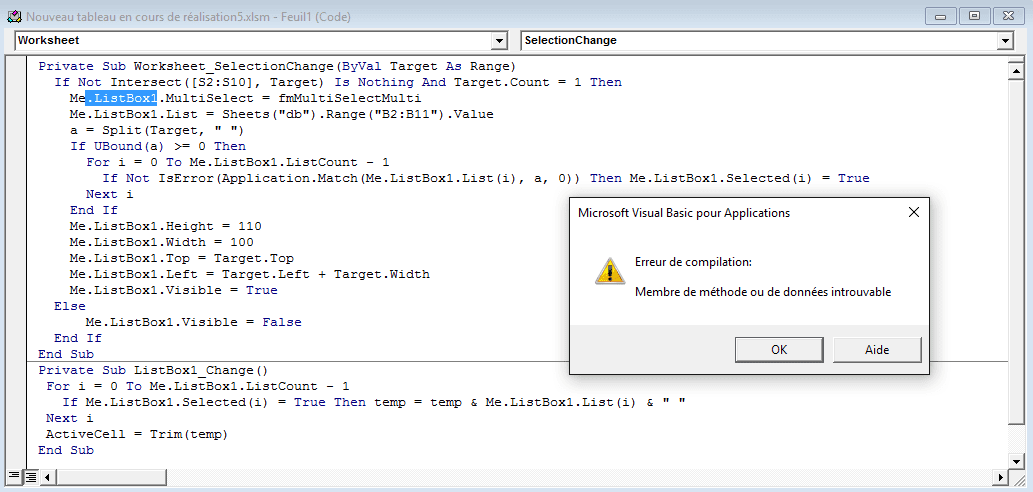Image resolution: width=1033 pixels, height=492 pixels.
Task: Click the VBA code window title icon
Action: [x=14, y=16]
